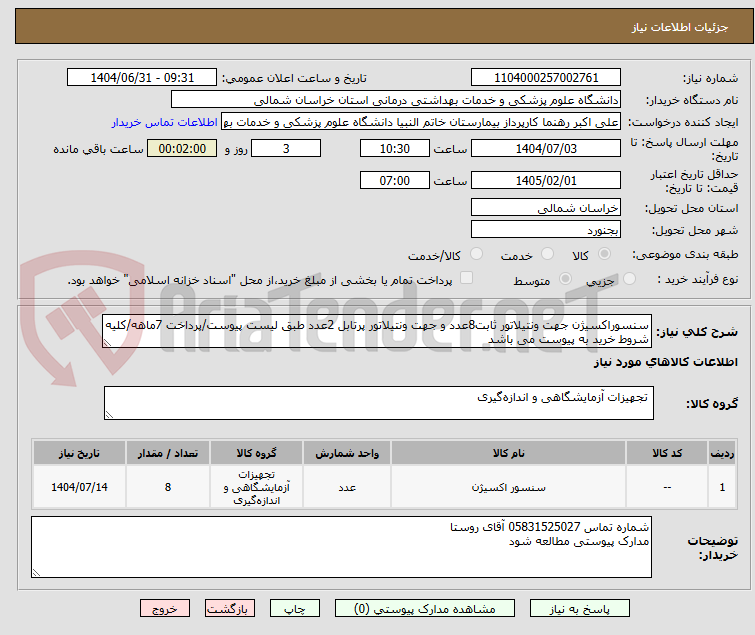
Task: Click the response deadline date 1404/07/03 field
Action: [546, 148]
